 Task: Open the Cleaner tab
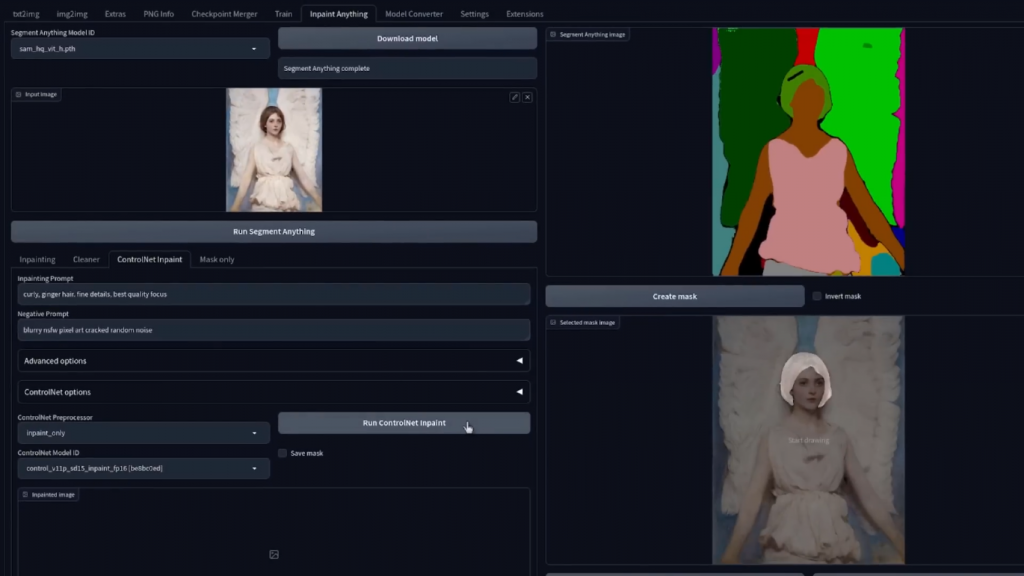pos(86,259)
